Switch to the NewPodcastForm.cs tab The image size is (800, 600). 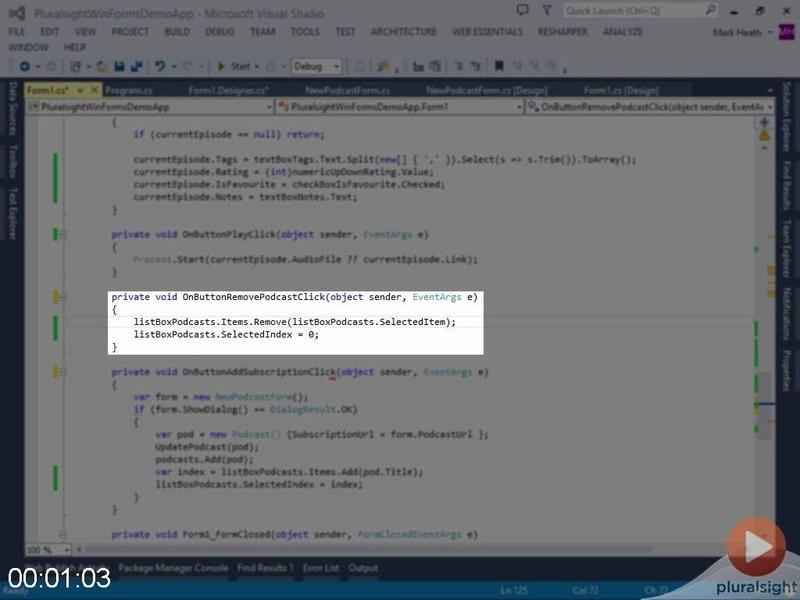click(347, 91)
